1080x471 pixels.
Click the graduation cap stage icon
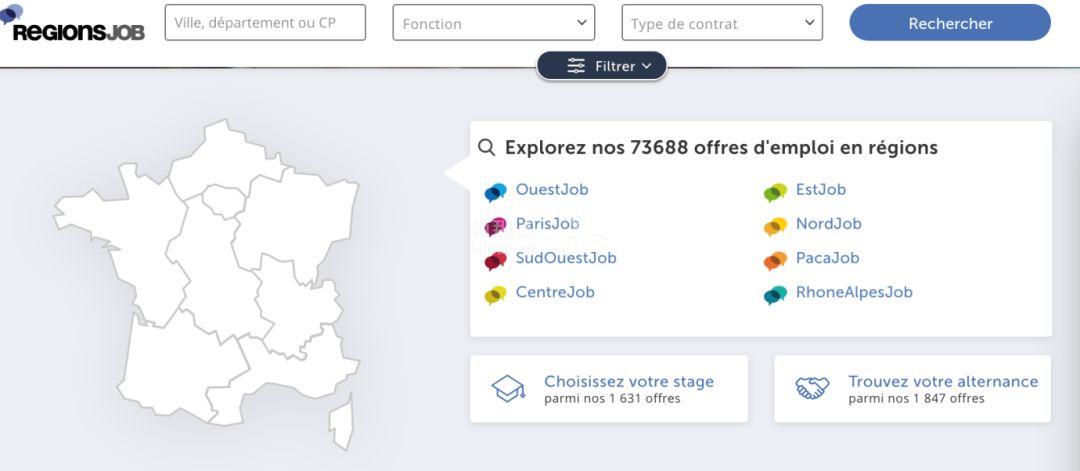(508, 389)
